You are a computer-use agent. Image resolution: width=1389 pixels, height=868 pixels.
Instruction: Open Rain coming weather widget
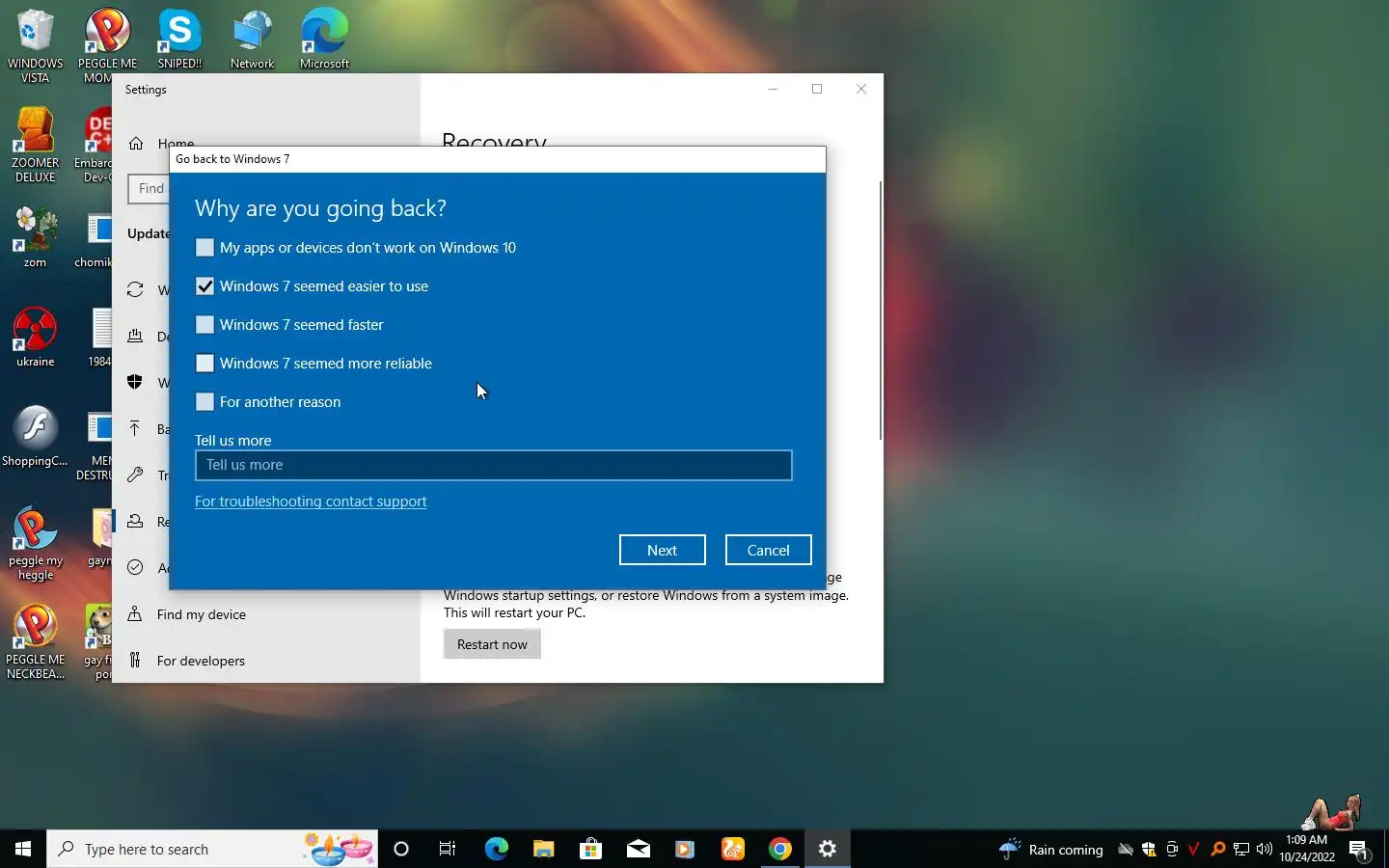coord(1051,849)
